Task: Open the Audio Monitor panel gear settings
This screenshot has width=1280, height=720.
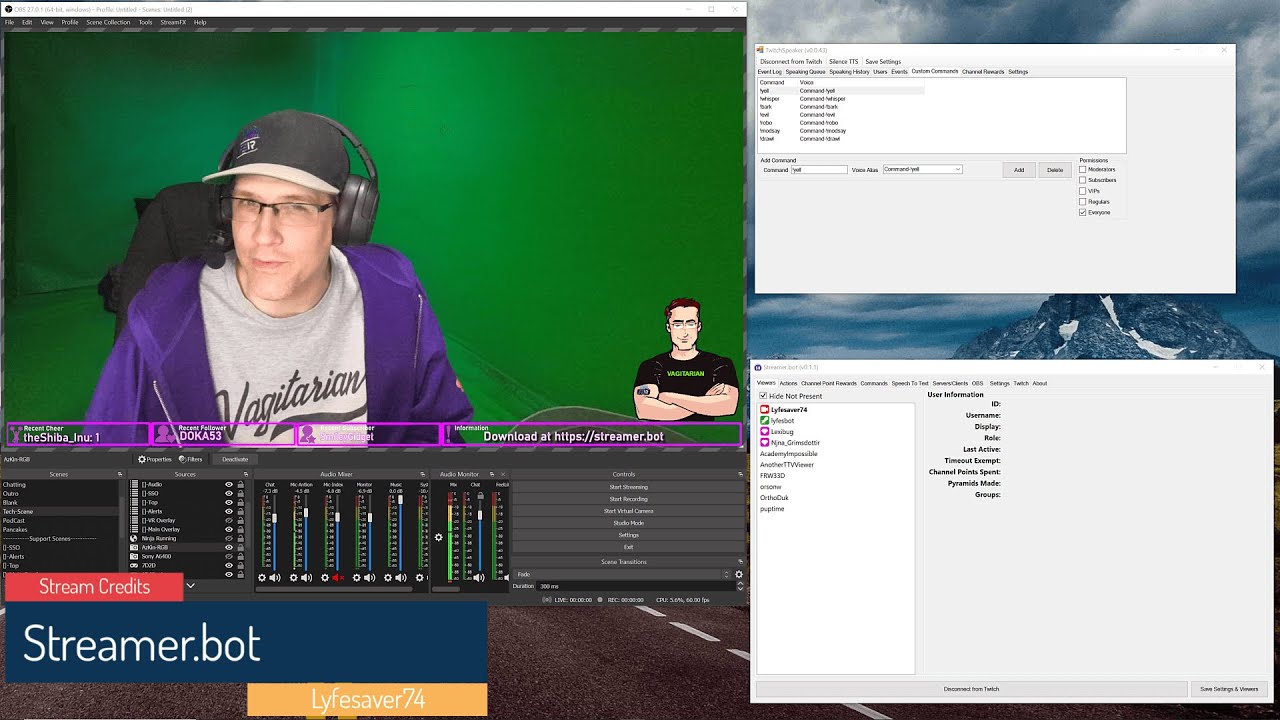Action: point(438,538)
